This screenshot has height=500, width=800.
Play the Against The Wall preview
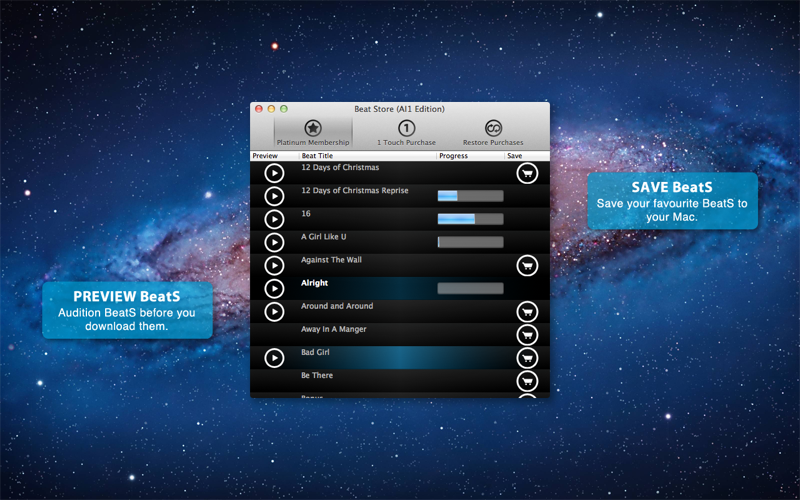[274, 265]
